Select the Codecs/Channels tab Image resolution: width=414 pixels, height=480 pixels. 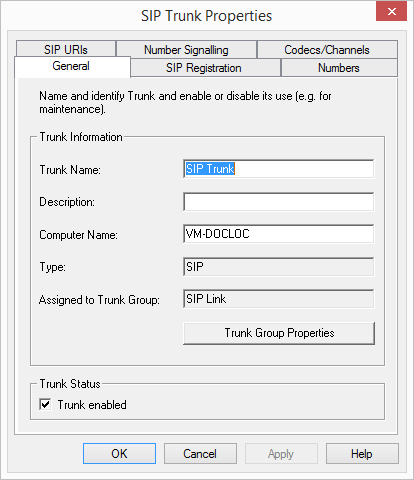pyautogui.click(x=327, y=49)
